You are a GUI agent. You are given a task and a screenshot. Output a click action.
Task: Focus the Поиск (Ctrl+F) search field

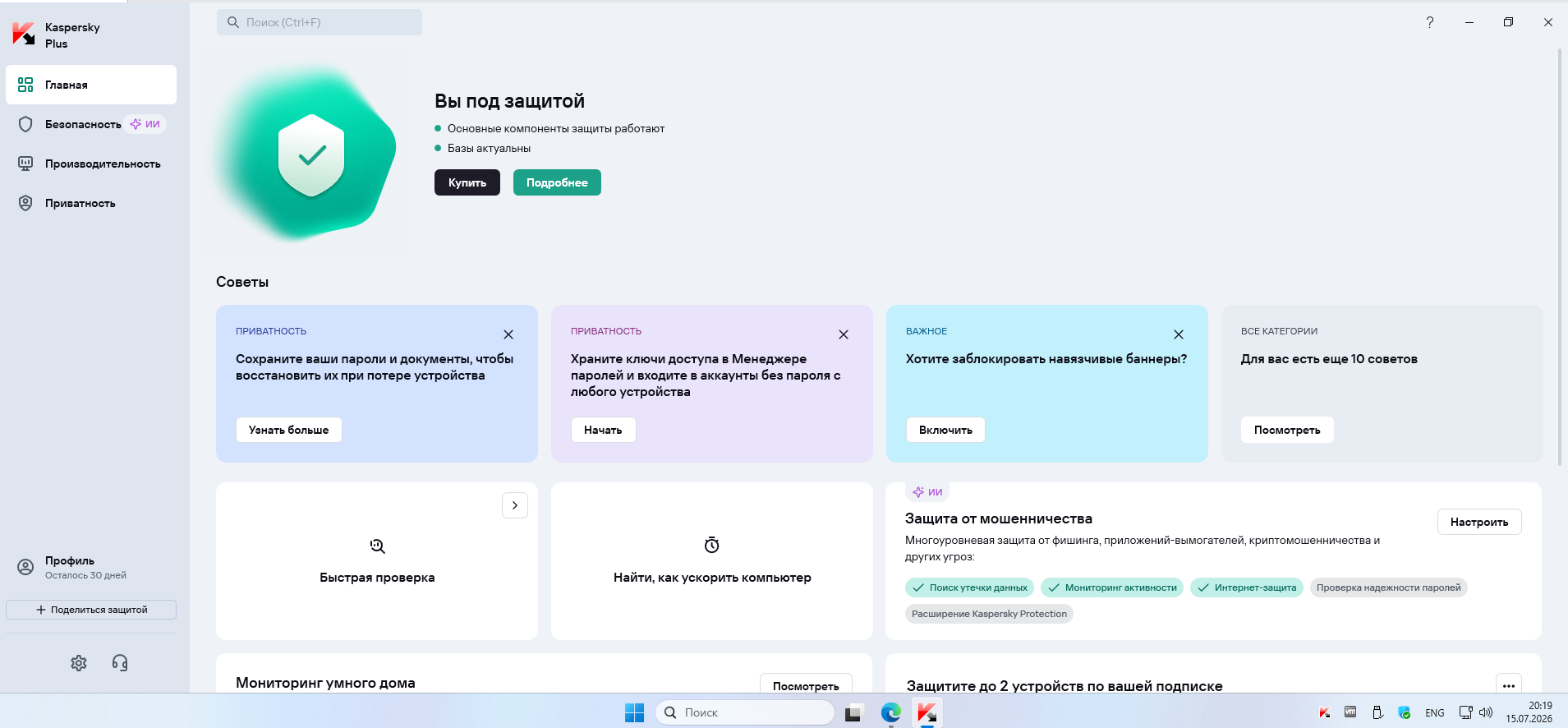(x=320, y=22)
